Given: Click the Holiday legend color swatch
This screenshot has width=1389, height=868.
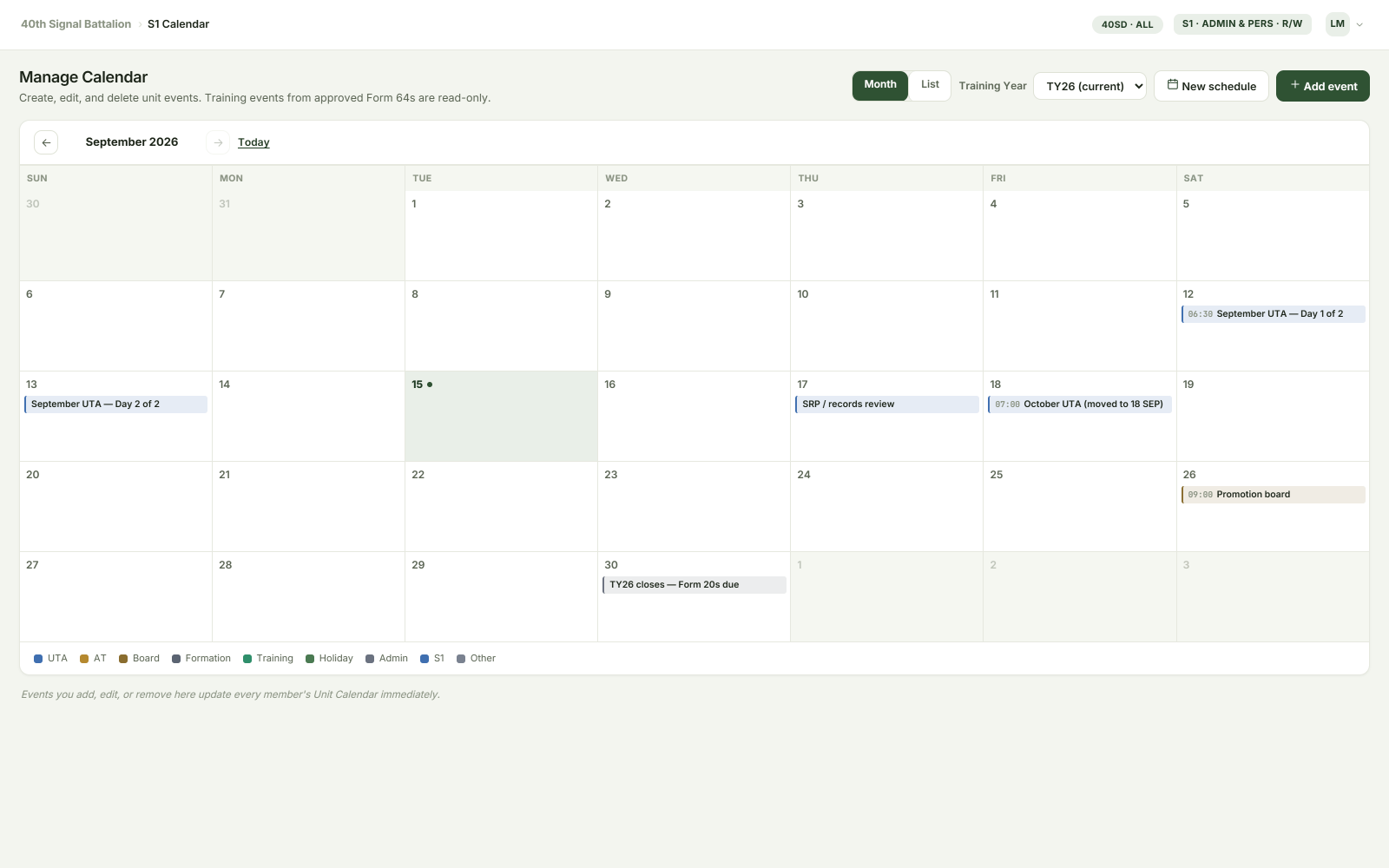Looking at the screenshot, I should point(310,659).
